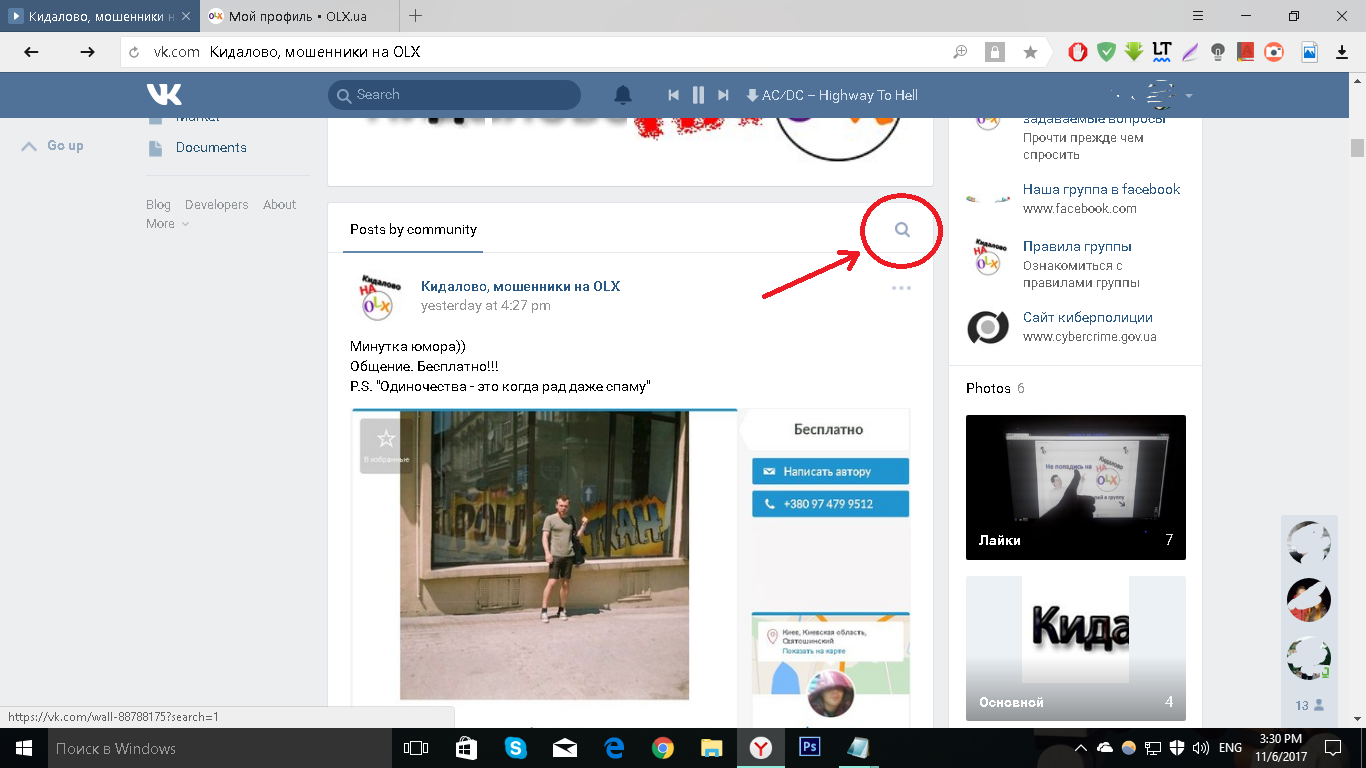The height and width of the screenshot is (768, 1366).
Task: Focus the VK Search field
Action: [x=454, y=95]
